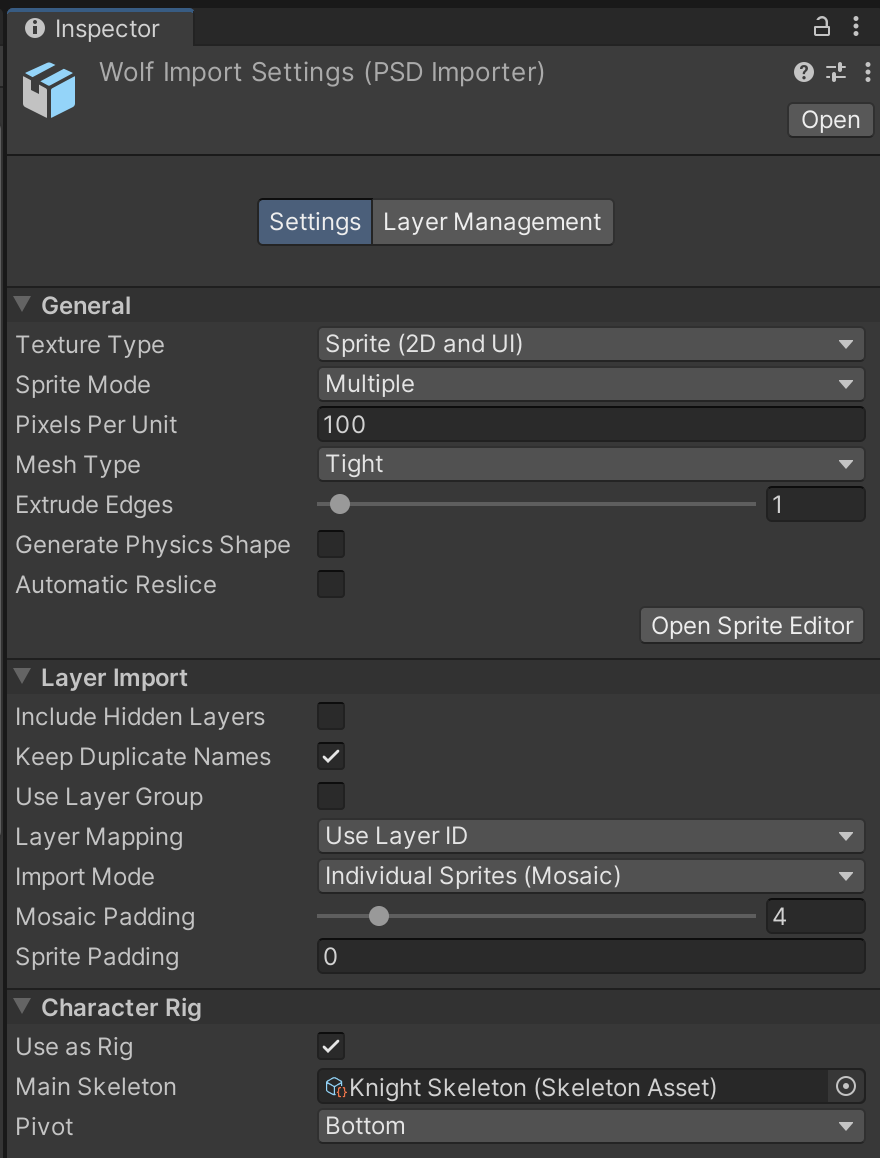880x1158 pixels.
Task: Click the Wolf asset package icon
Action: point(50,89)
